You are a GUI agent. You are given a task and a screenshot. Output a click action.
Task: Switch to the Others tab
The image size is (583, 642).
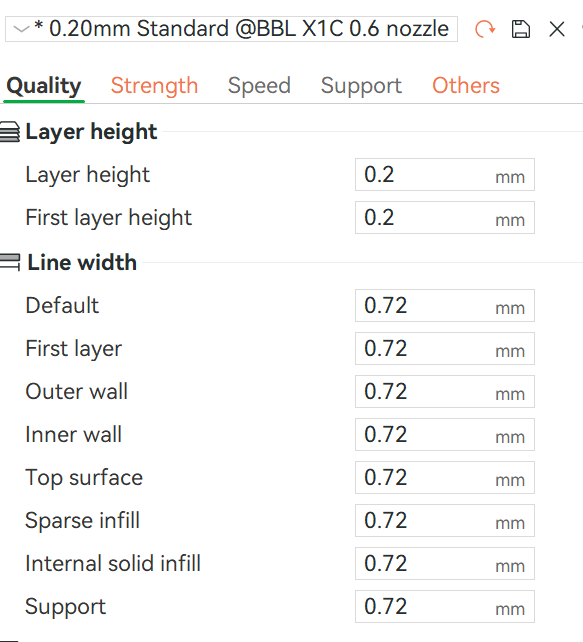466,86
